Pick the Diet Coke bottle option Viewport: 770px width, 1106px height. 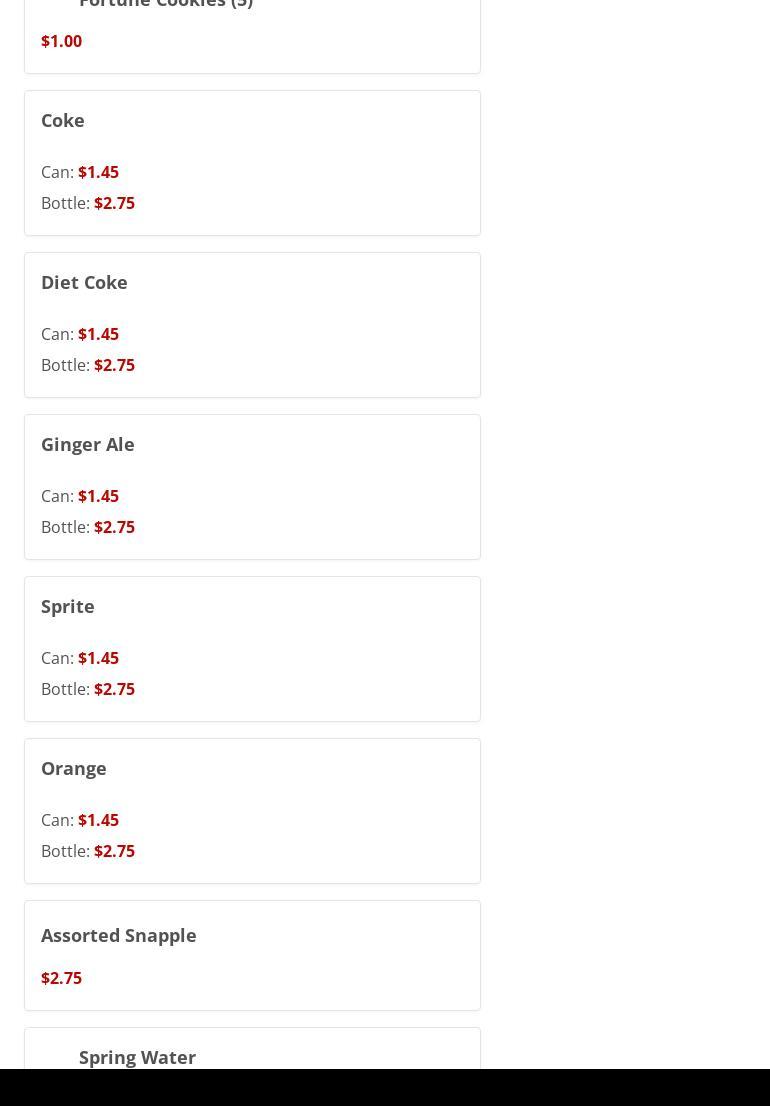click(x=114, y=365)
